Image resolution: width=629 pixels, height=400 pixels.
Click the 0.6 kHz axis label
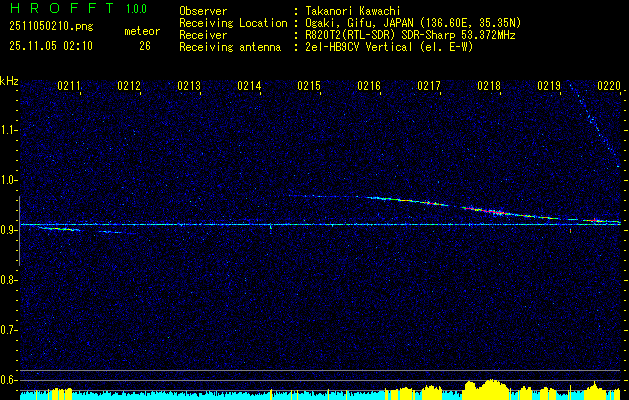(8, 380)
